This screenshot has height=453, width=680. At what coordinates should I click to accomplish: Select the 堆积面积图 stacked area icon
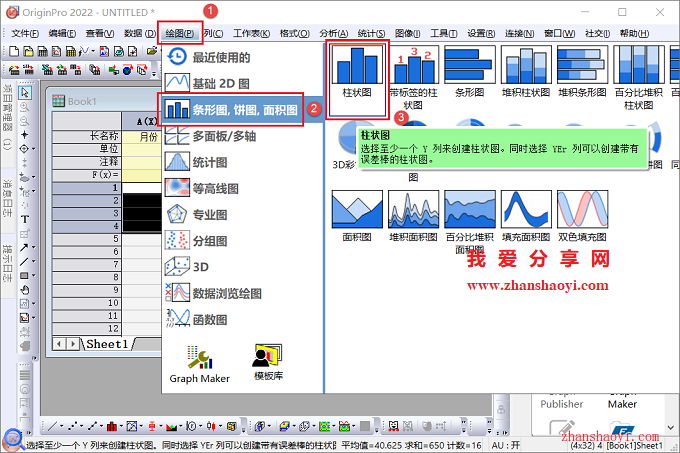click(x=413, y=209)
